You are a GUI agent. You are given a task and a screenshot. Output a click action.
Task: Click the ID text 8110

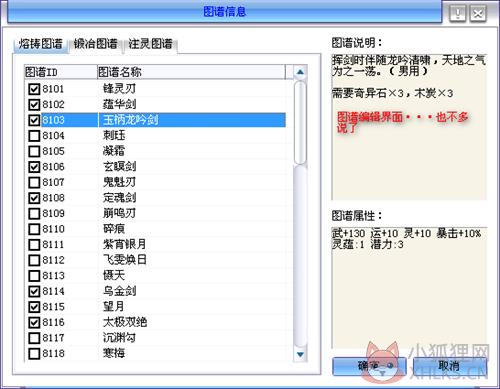(53, 229)
